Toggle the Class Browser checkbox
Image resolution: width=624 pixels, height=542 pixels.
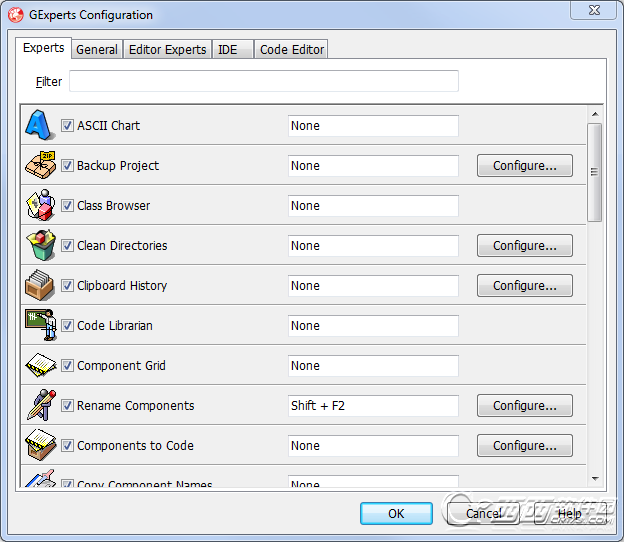coord(67,206)
